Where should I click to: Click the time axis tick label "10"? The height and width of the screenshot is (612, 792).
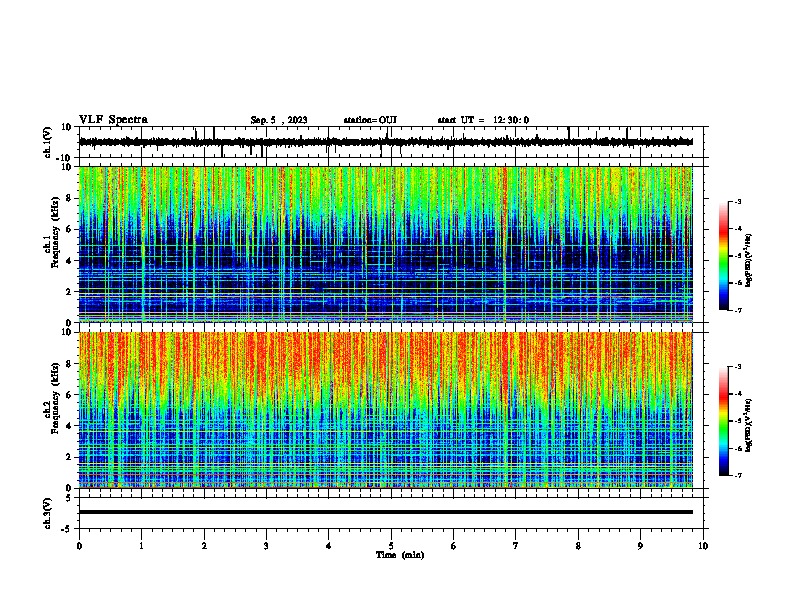tap(703, 546)
